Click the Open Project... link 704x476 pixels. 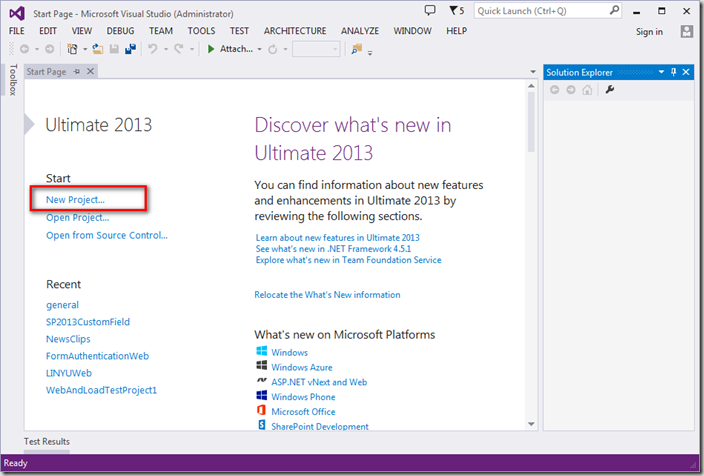click(78, 218)
